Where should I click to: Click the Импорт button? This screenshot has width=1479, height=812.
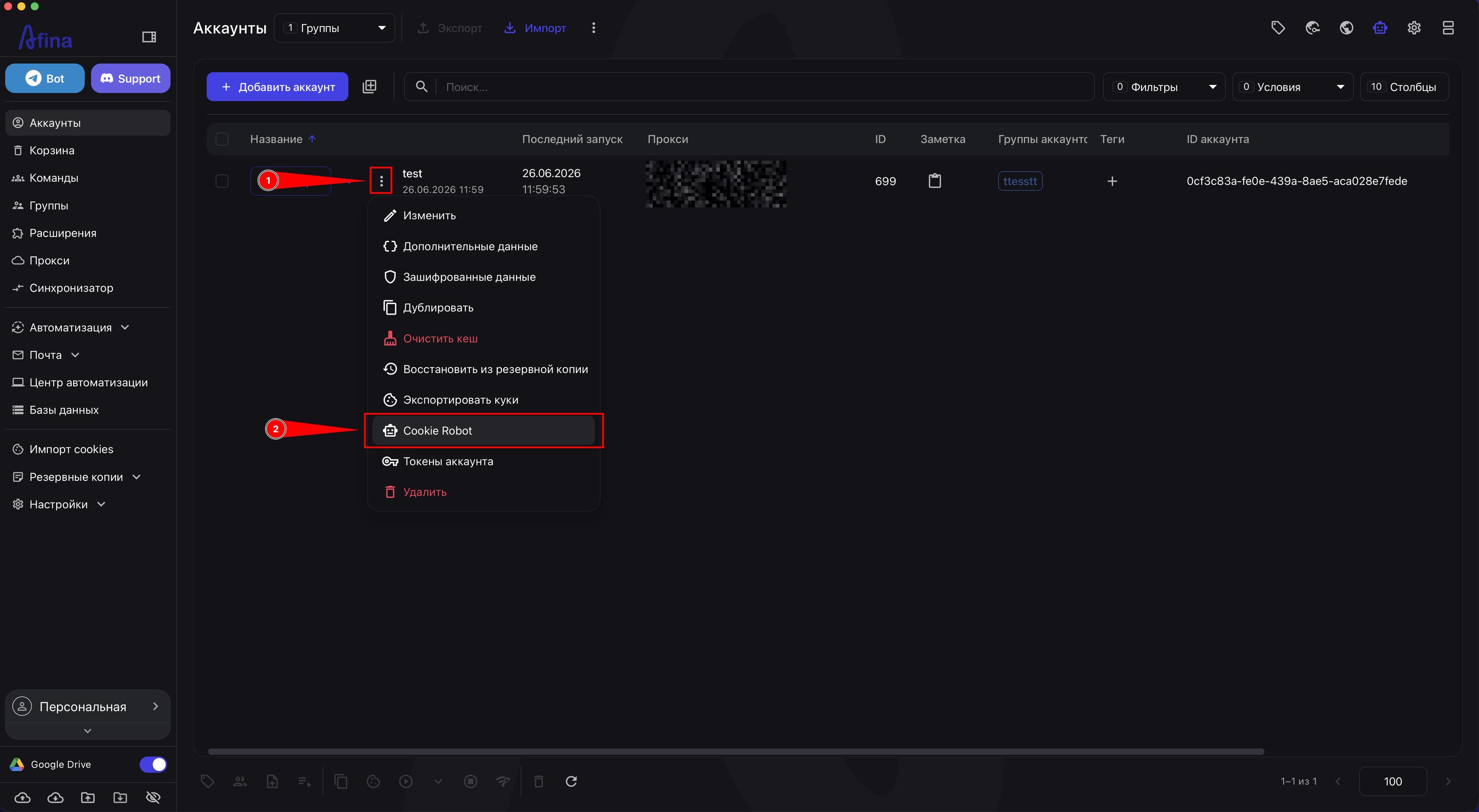tap(535, 28)
